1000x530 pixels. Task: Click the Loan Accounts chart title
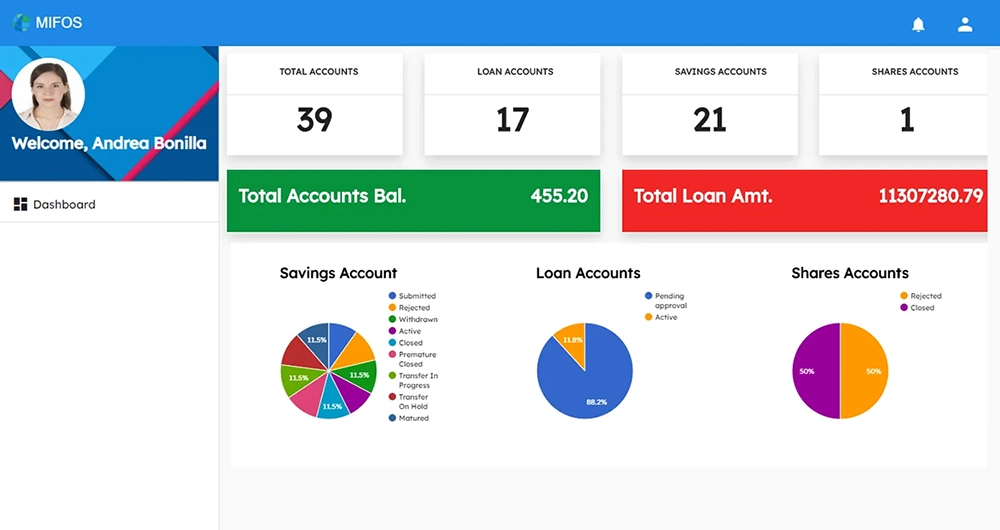point(588,273)
